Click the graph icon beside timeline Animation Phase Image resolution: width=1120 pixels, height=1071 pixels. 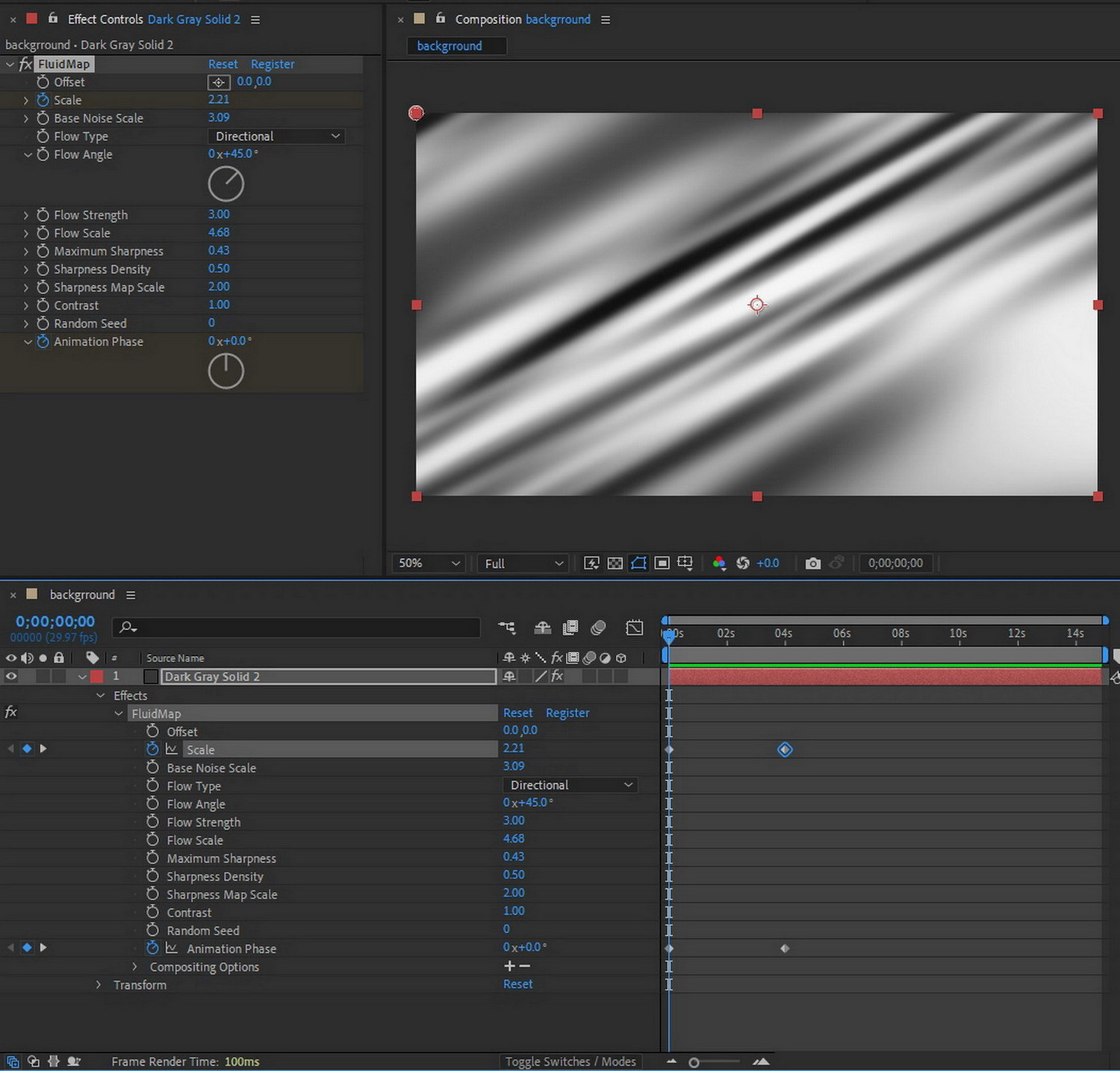(x=172, y=949)
